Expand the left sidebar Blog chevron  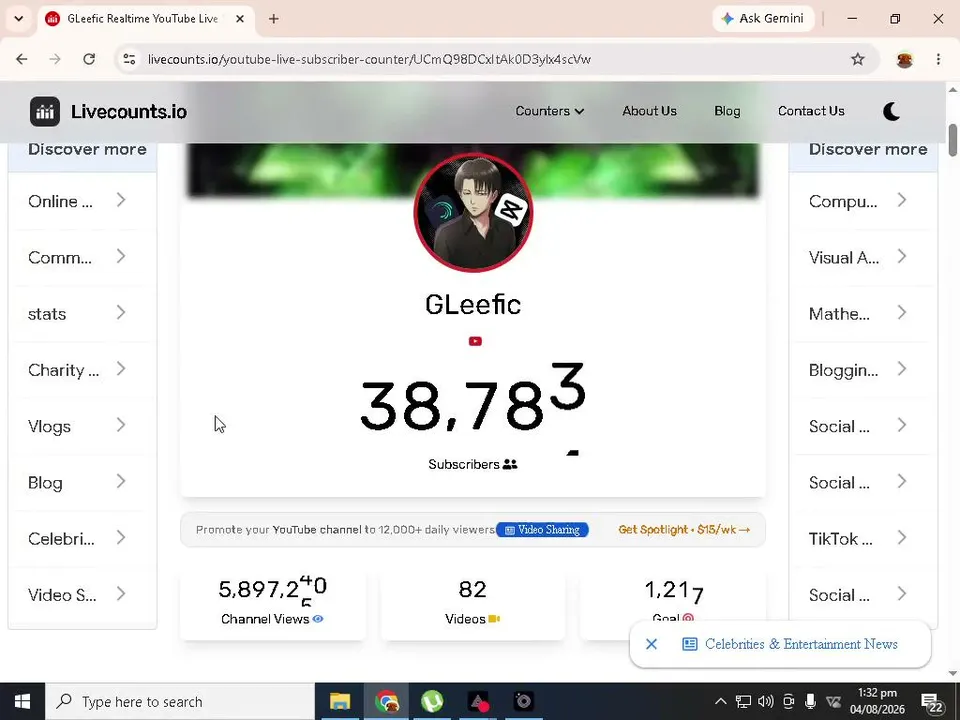pos(121,482)
